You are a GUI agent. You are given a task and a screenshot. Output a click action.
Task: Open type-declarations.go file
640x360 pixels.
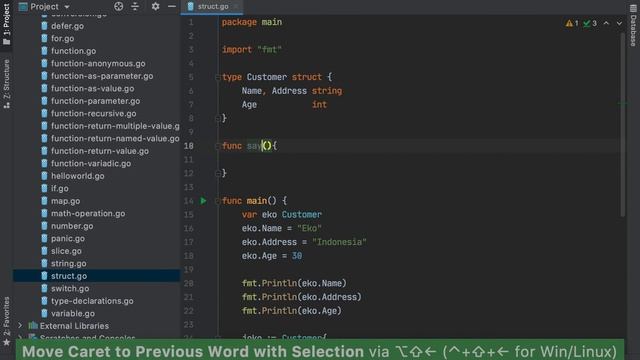pos(92,301)
